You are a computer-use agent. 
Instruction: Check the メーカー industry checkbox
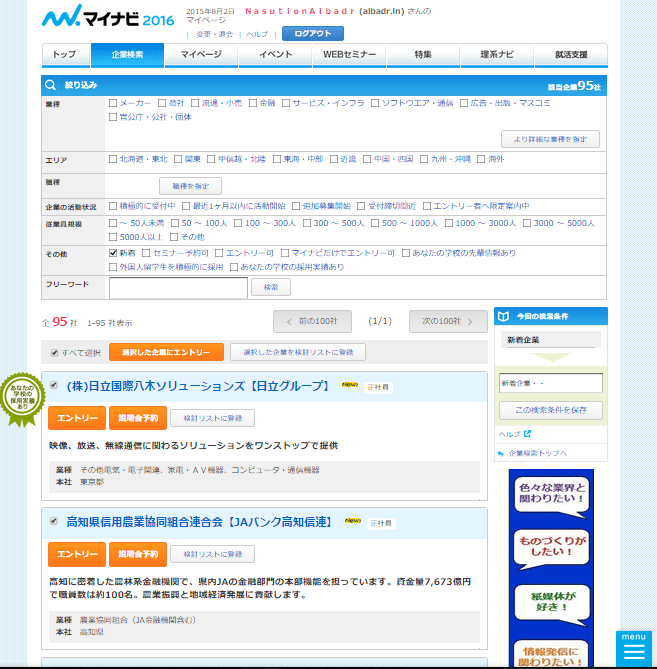(113, 103)
